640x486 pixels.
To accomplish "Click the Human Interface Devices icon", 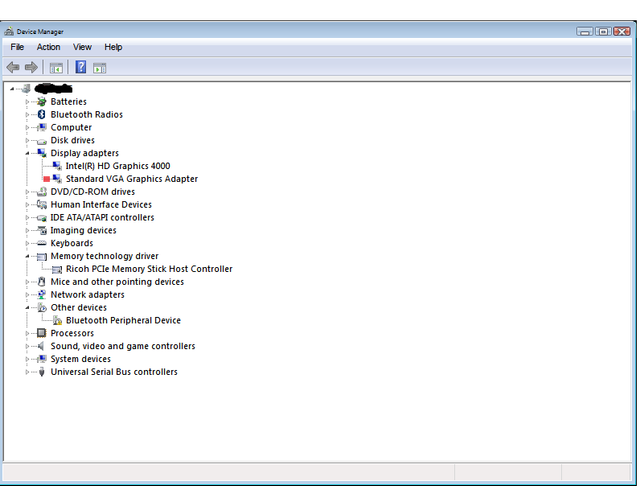I will point(42,204).
